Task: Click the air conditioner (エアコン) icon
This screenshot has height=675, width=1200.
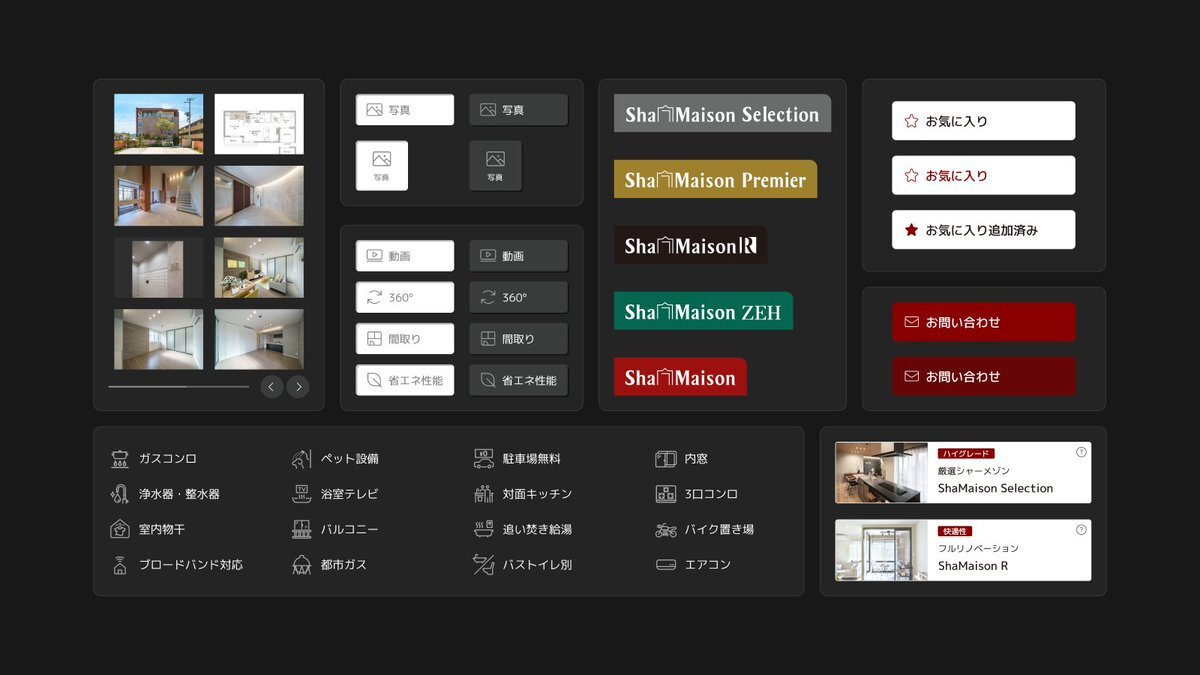Action: tap(666, 564)
